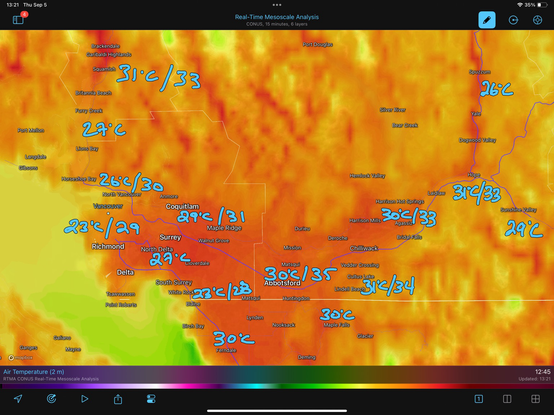Tap the Mission town label
The height and width of the screenshot is (415, 554).
click(x=293, y=248)
